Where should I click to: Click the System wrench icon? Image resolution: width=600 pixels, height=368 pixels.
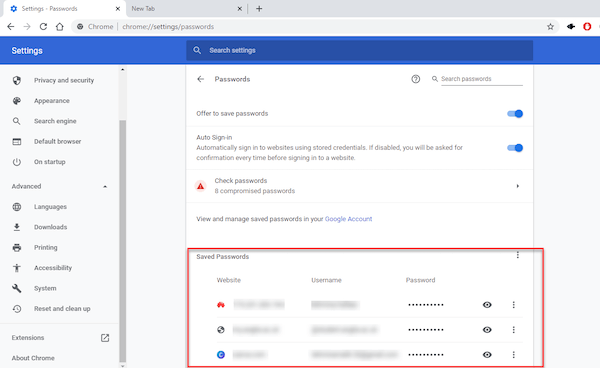pyautogui.click(x=17, y=288)
